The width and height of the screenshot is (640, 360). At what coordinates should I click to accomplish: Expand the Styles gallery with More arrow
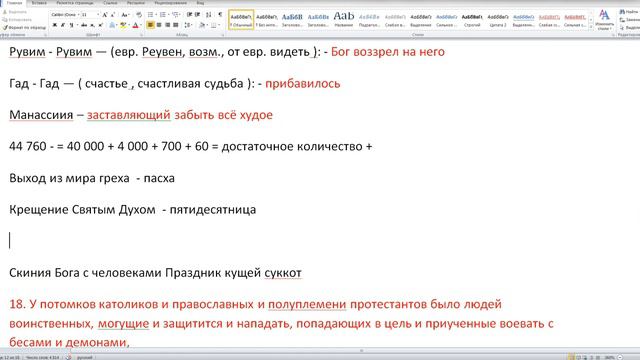pyautogui.click(x=591, y=27)
